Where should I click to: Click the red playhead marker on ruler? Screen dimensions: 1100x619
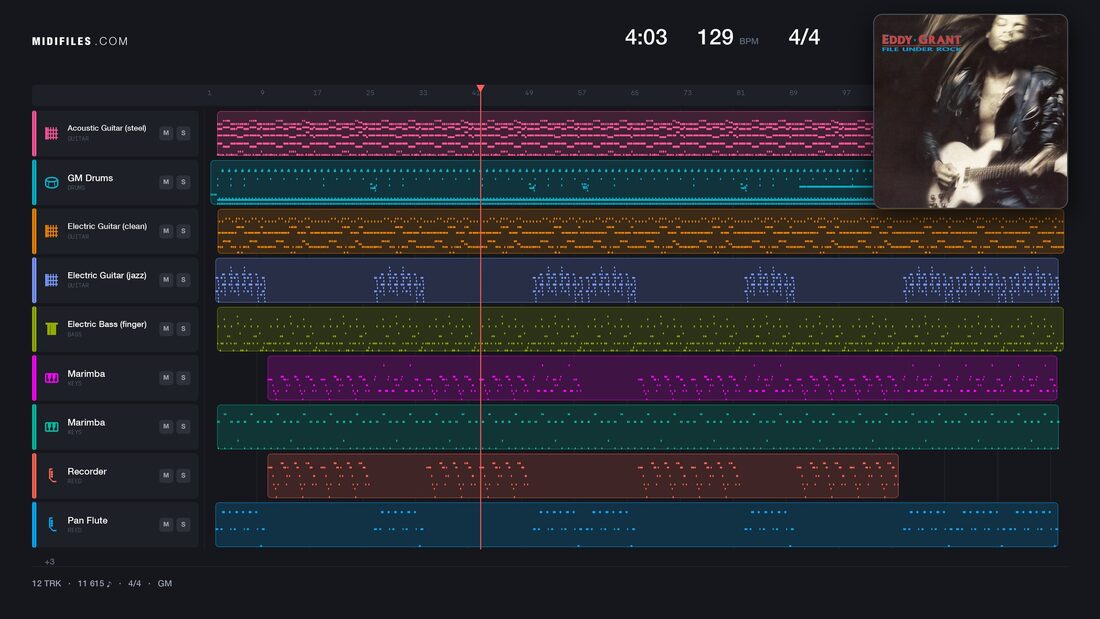[x=480, y=89]
